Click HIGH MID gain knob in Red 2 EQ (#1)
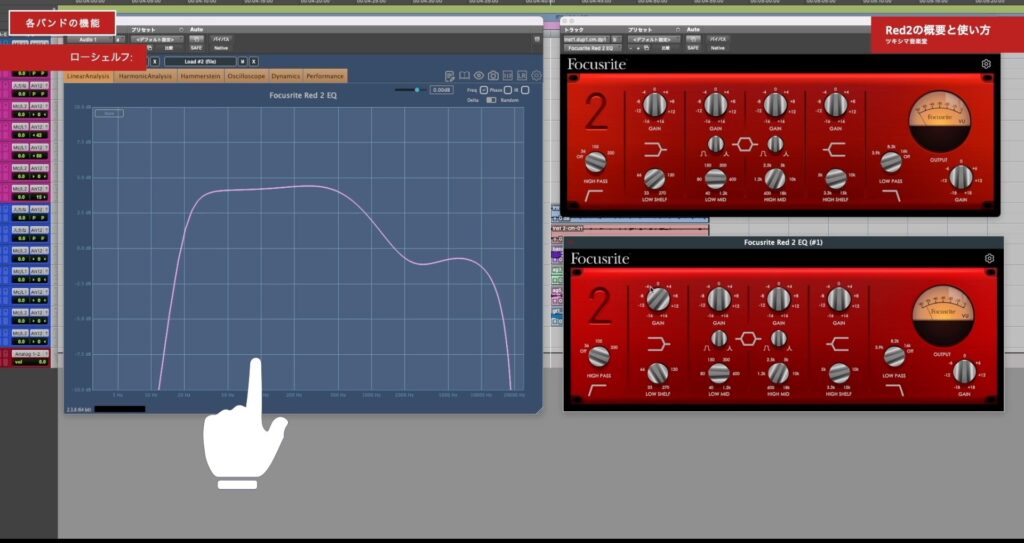 click(x=778, y=299)
